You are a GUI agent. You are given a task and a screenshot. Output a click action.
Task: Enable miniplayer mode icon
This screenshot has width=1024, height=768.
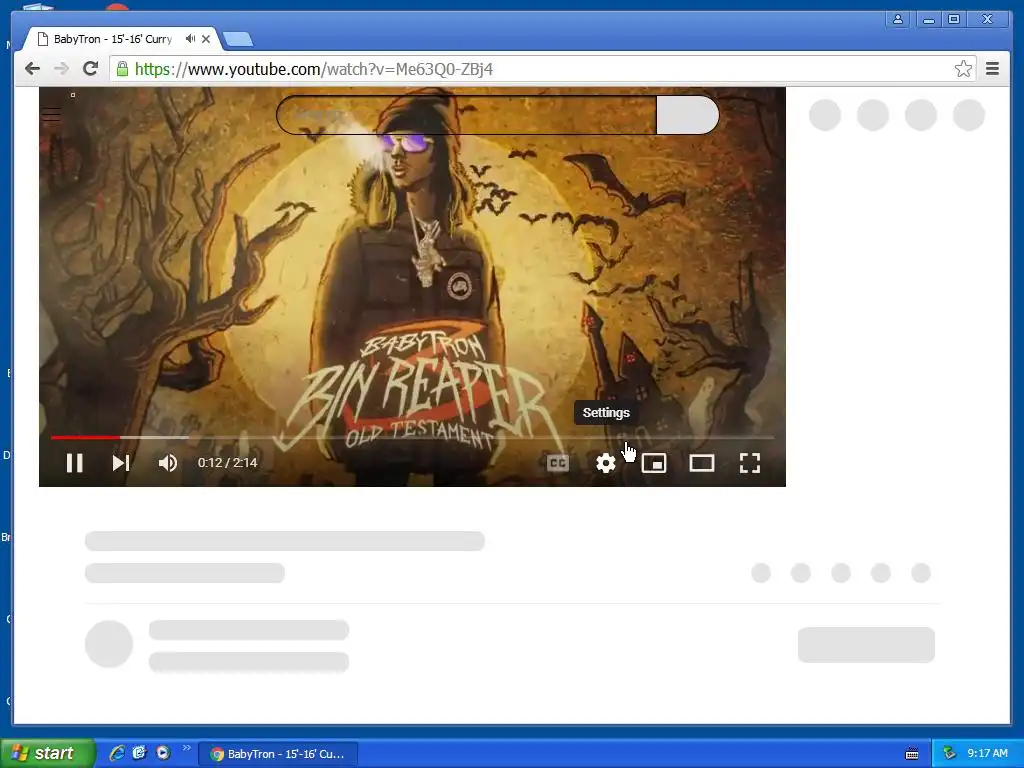point(654,463)
